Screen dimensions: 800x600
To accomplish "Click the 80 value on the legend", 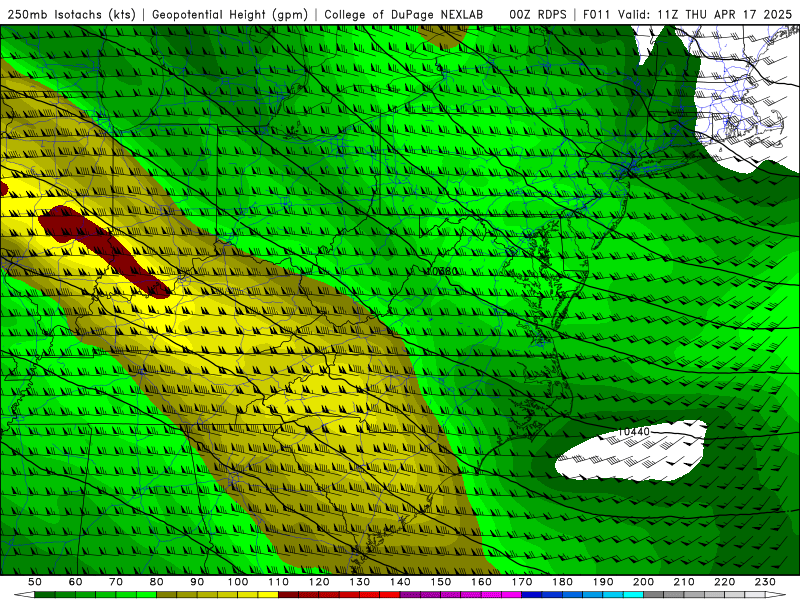I will pos(157,582).
